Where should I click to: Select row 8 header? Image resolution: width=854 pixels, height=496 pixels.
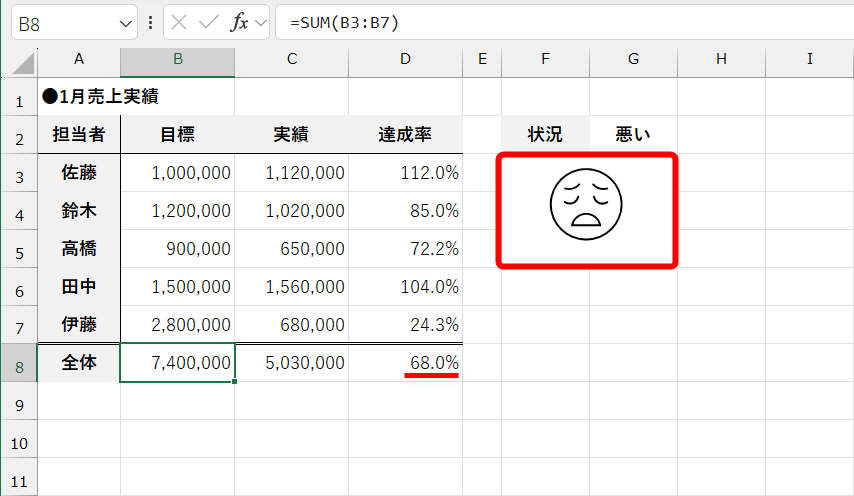tap(19, 363)
